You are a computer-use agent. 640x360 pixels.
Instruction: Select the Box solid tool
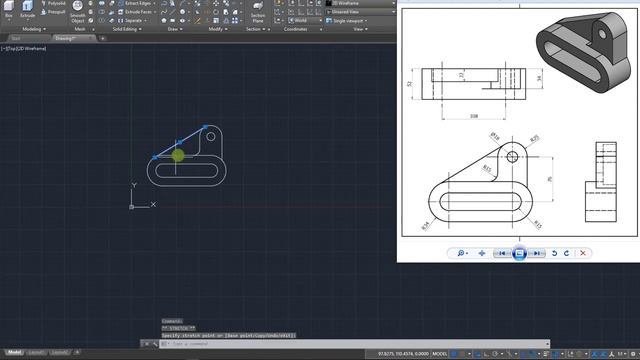pos(9,9)
